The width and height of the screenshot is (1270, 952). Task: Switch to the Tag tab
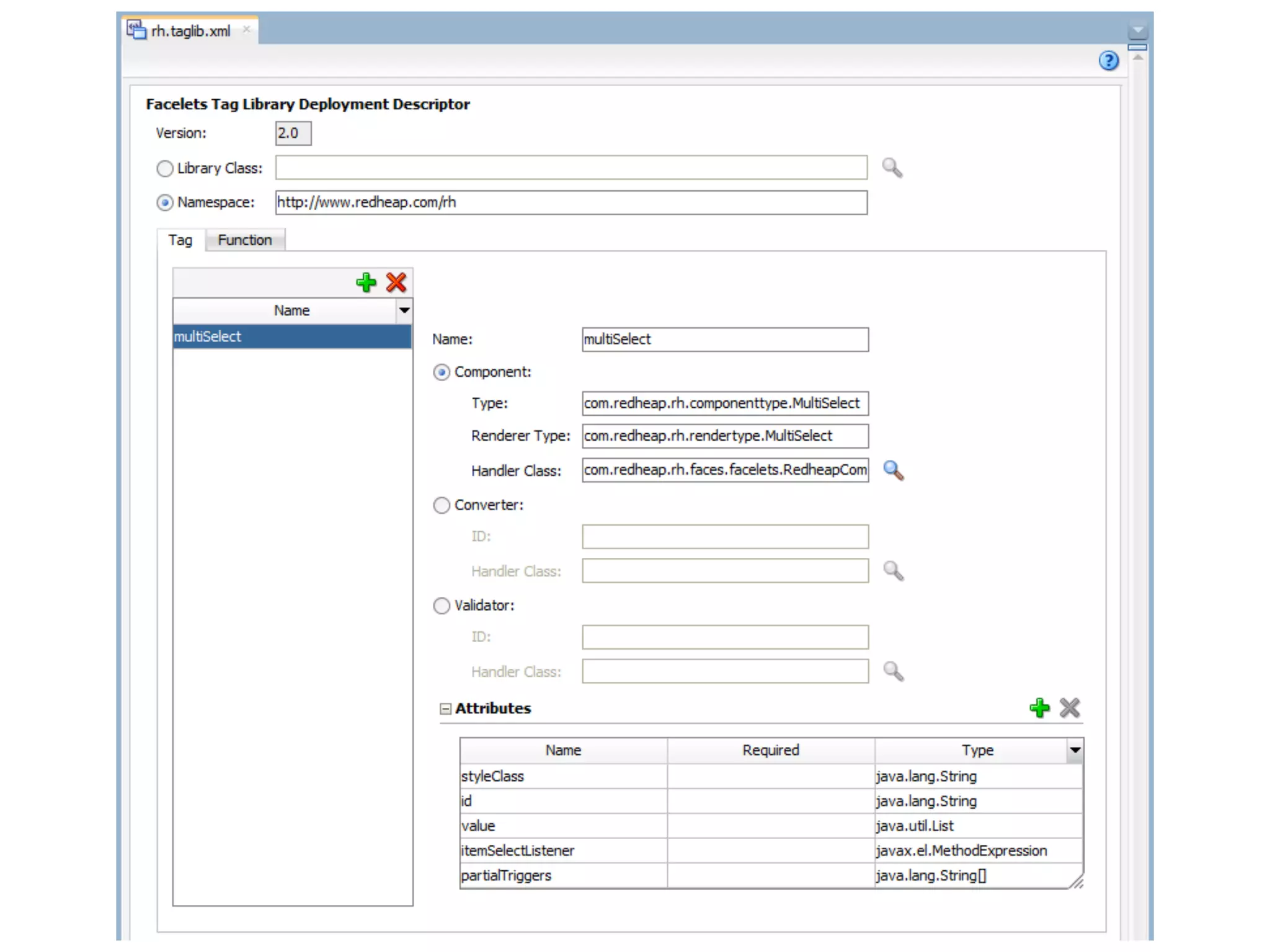tap(180, 240)
